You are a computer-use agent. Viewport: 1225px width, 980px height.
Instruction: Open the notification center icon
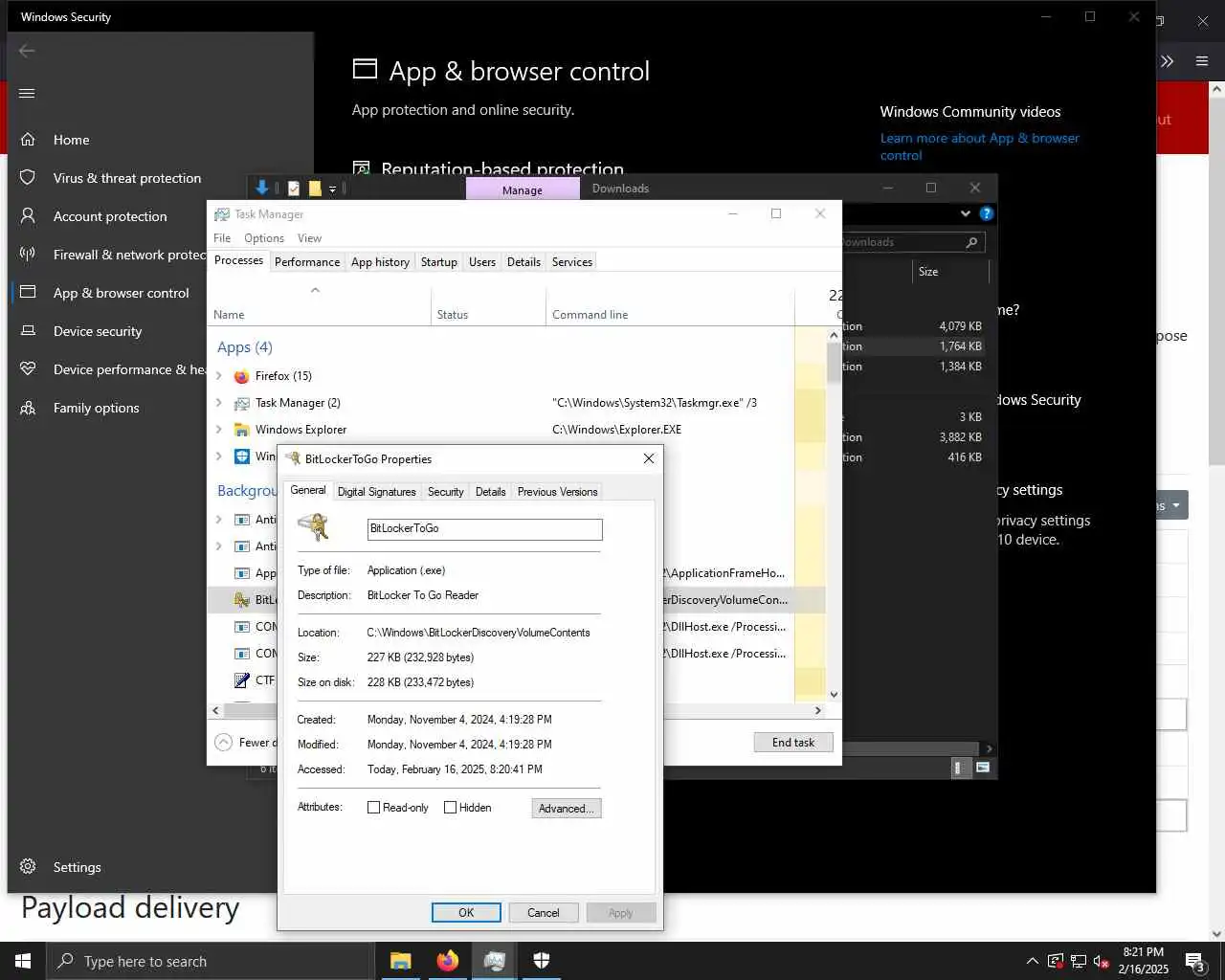click(x=1194, y=961)
